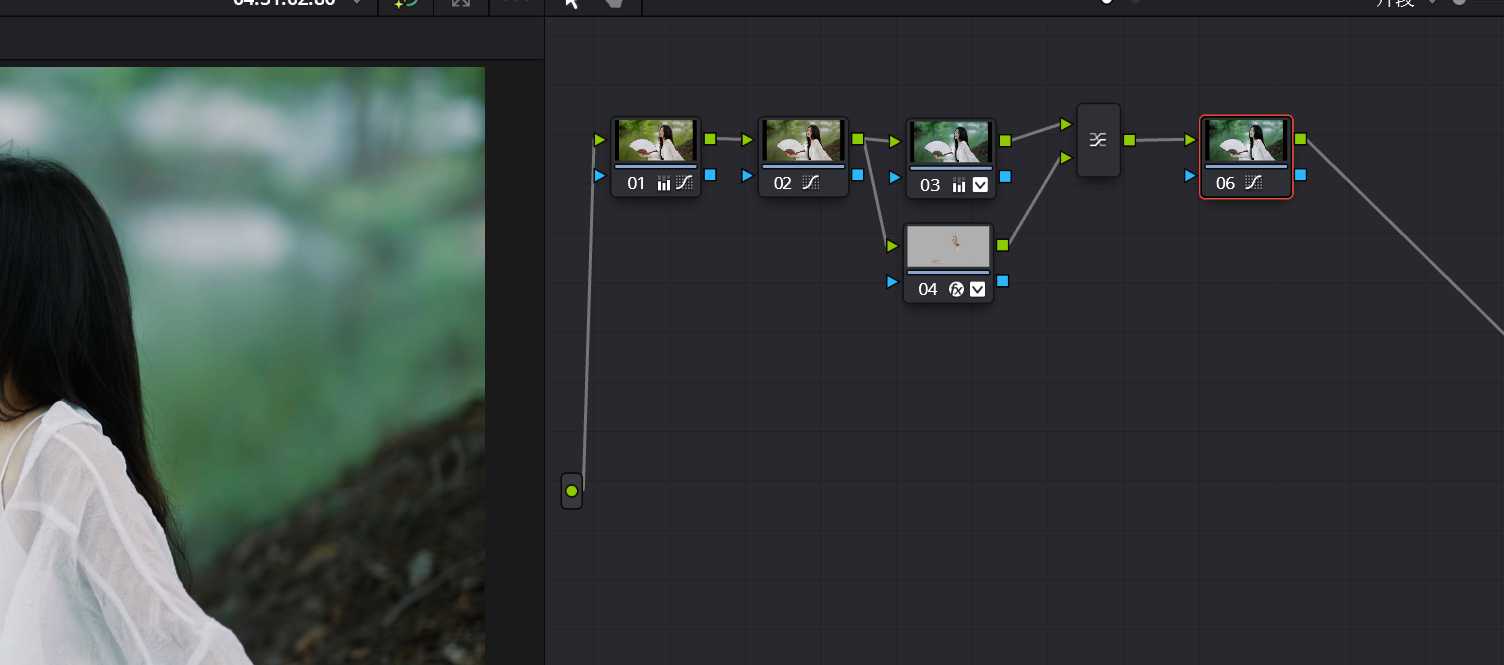Click node 01 blue key output square

[710, 175]
